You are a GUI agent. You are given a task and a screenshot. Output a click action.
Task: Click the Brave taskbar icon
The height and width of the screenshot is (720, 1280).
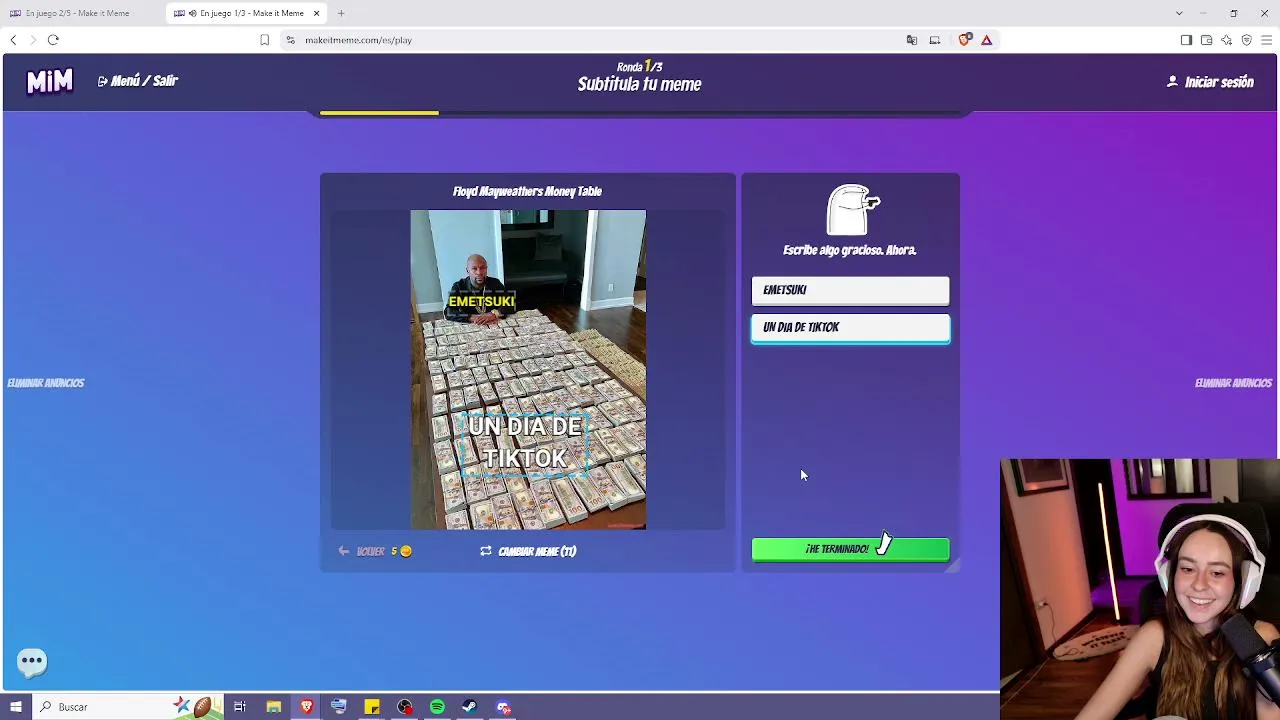pyautogui.click(x=306, y=707)
